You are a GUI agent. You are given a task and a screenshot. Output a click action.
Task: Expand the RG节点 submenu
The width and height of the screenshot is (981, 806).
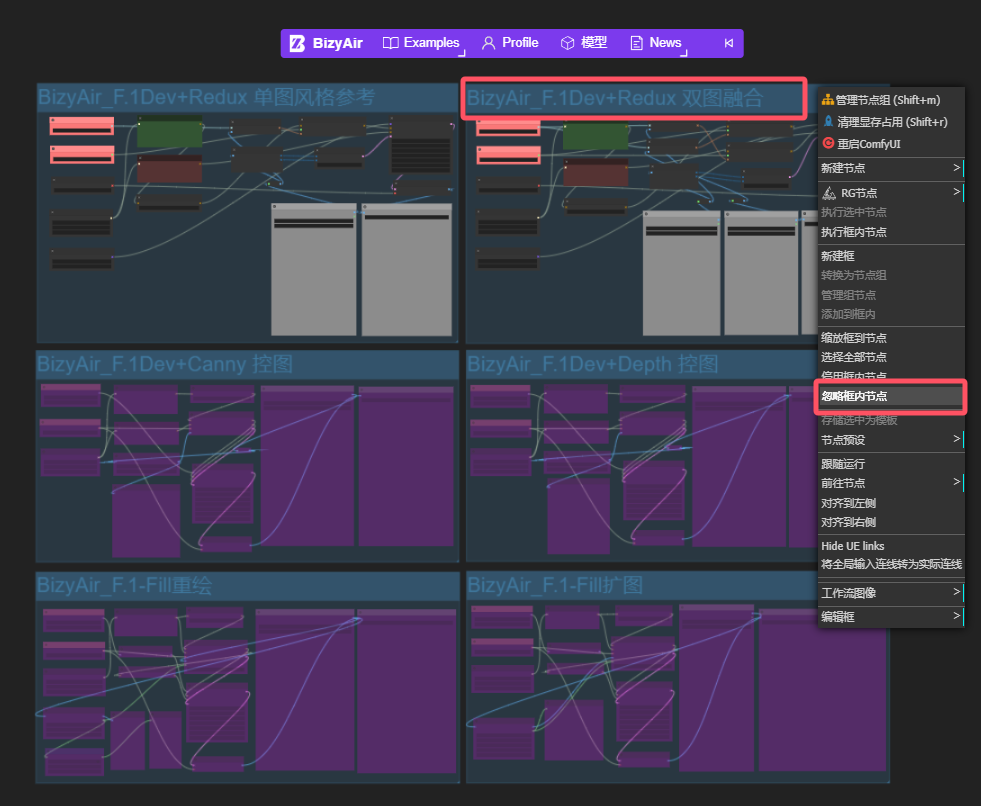tap(891, 193)
